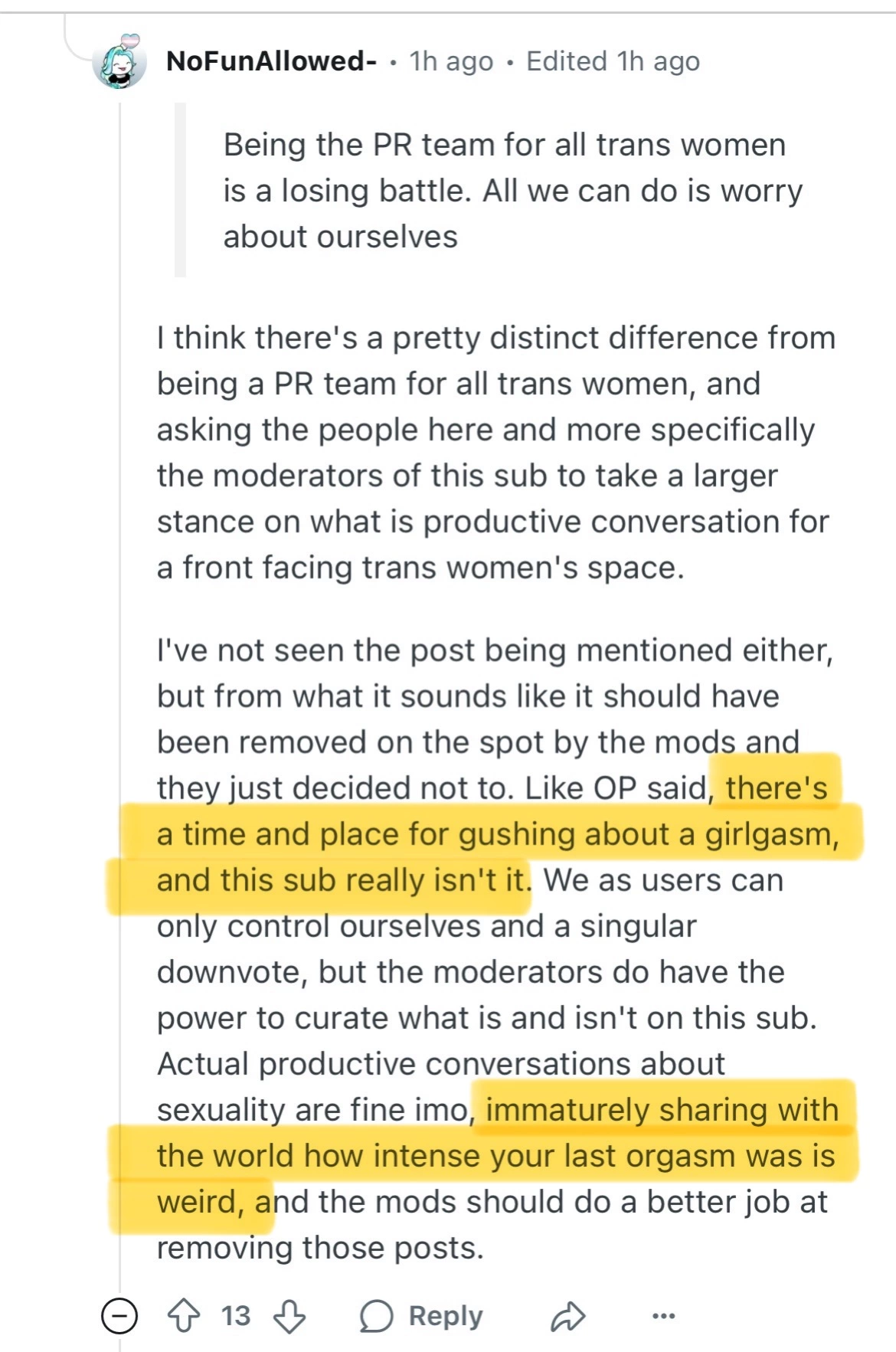Click the "Edited 1h ago" label

point(613,61)
